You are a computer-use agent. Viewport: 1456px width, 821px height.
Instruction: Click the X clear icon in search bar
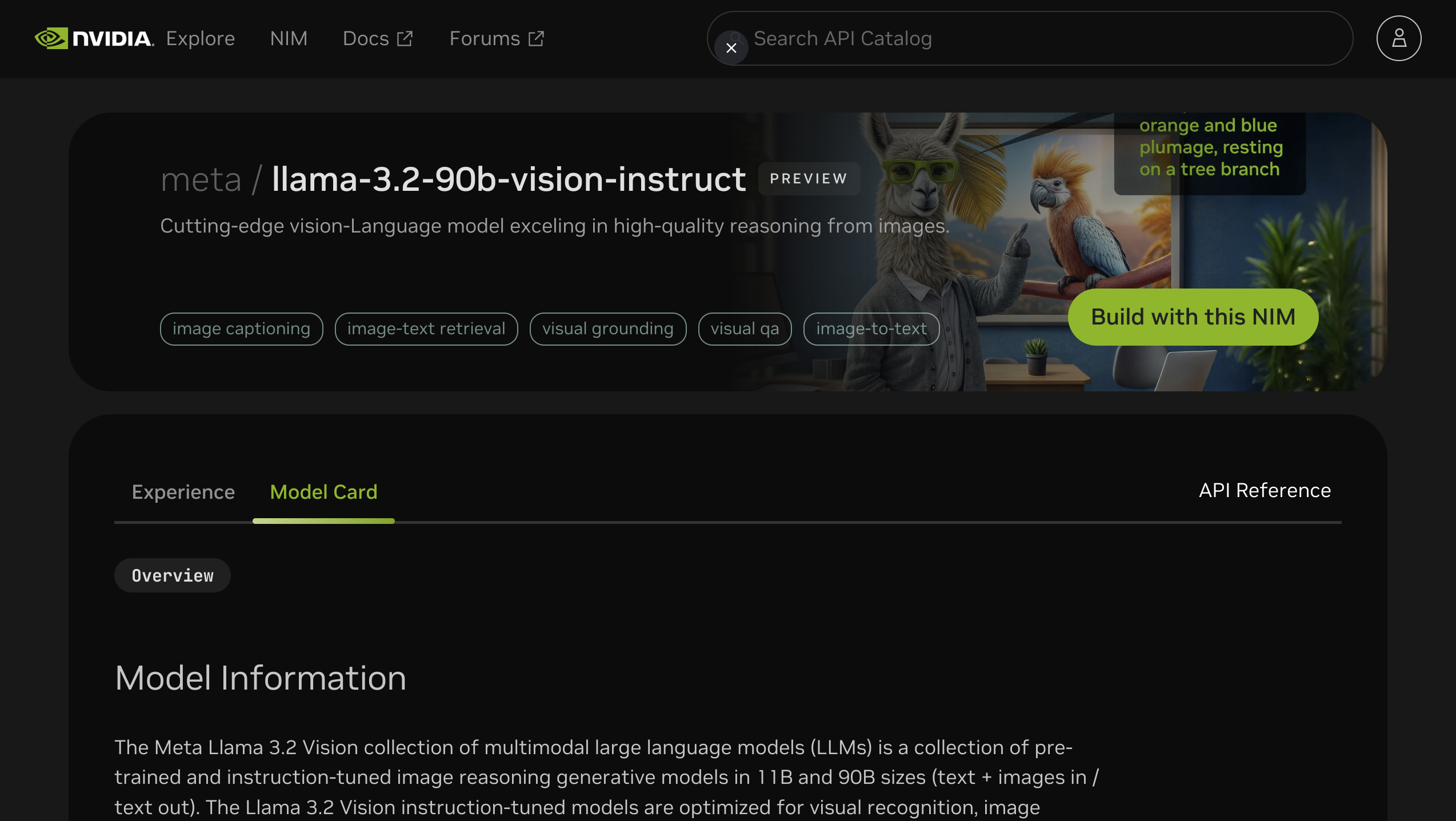click(731, 48)
